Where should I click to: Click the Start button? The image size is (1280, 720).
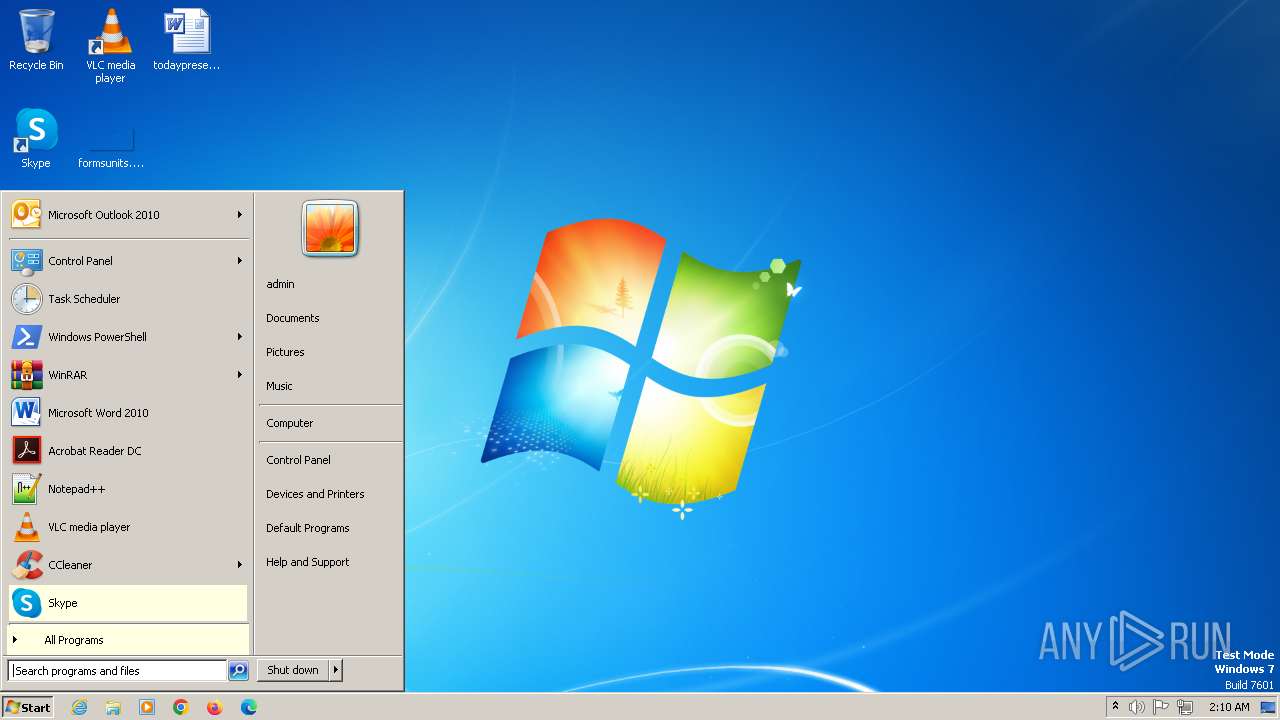[28, 707]
